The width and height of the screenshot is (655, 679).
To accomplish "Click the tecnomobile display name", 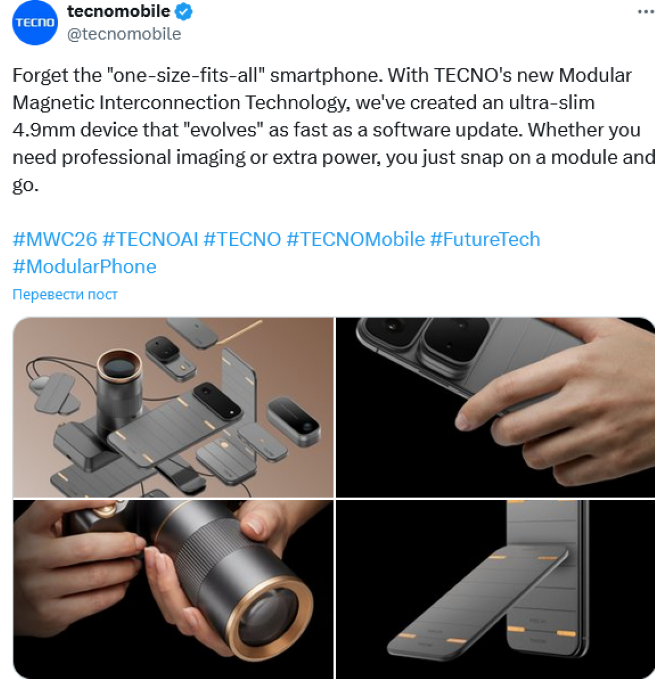I will [118, 11].
